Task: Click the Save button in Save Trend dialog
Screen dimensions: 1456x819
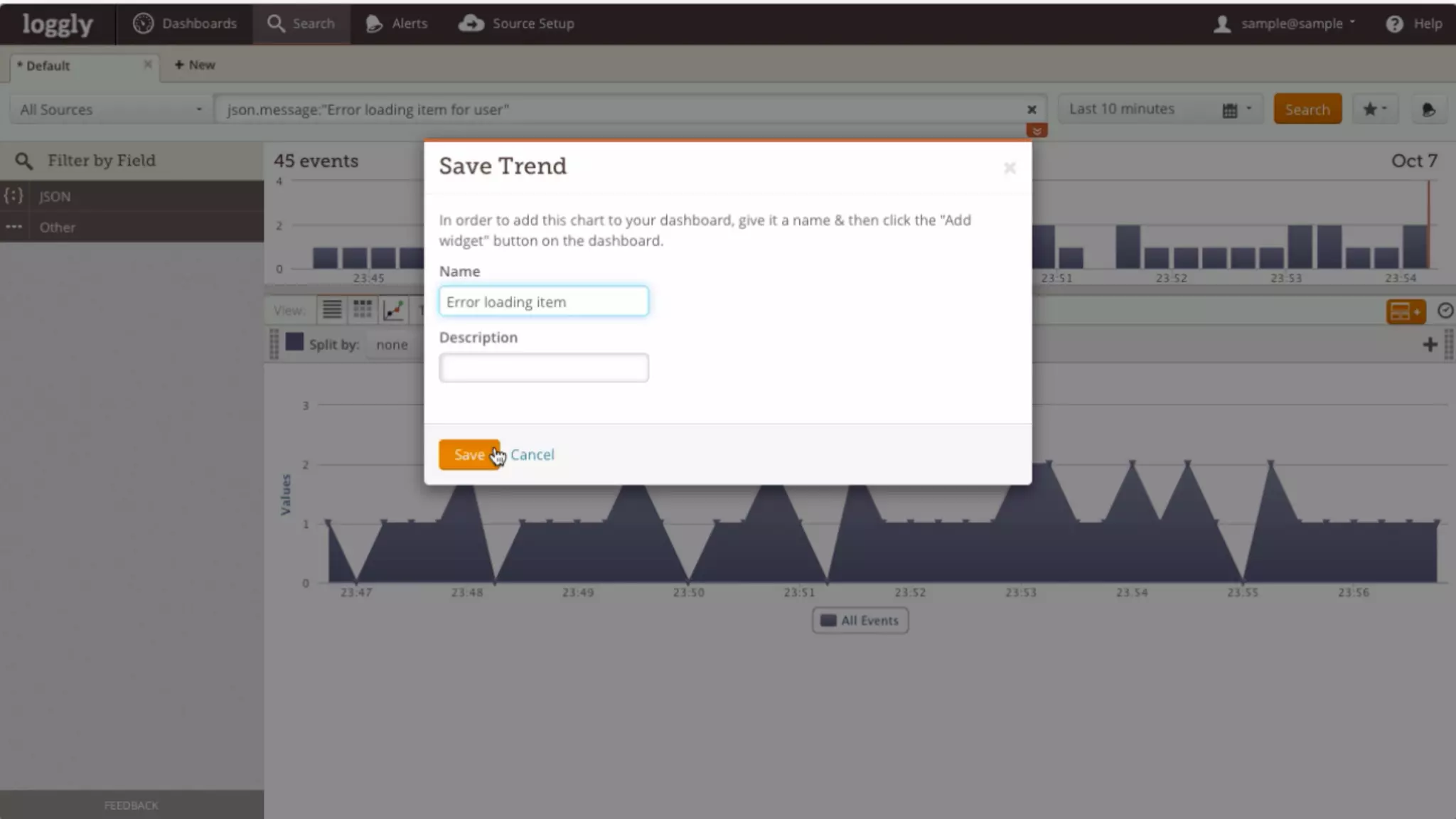Action: (x=468, y=454)
